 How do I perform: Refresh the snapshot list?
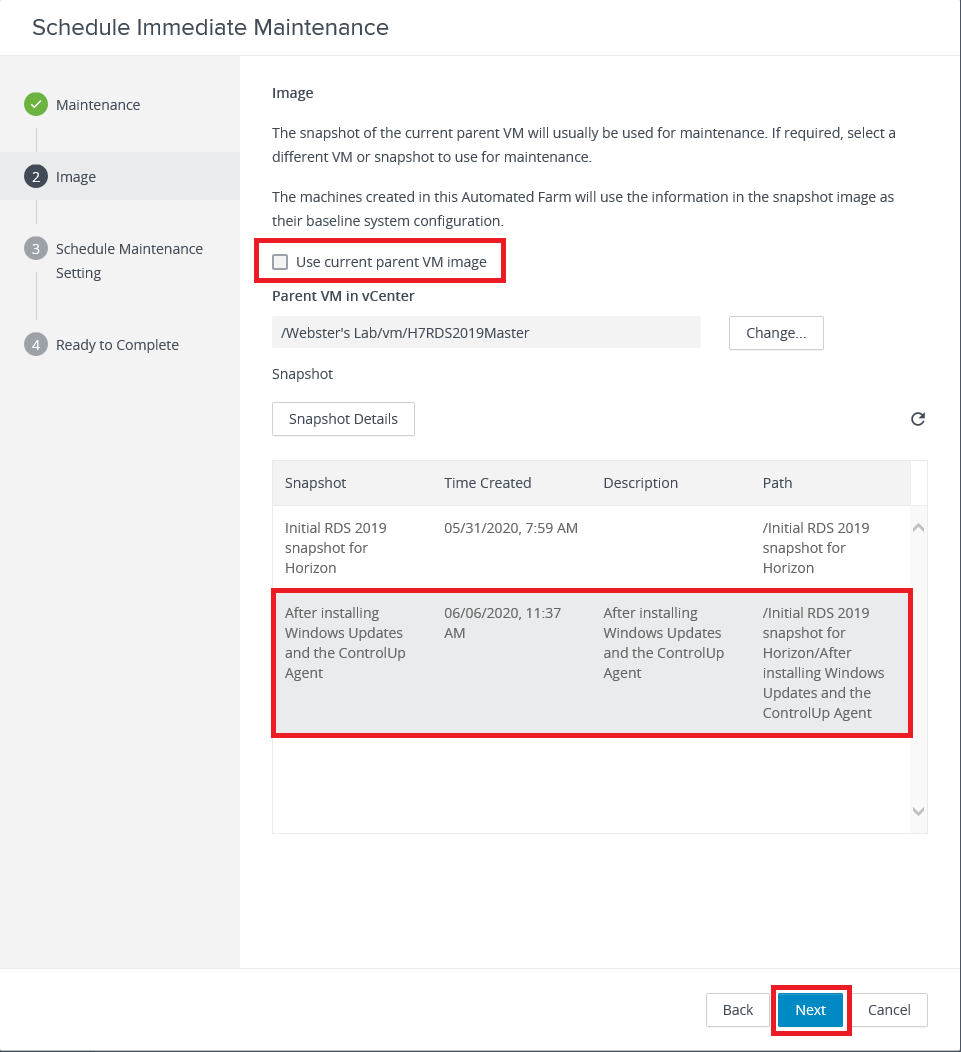917,419
